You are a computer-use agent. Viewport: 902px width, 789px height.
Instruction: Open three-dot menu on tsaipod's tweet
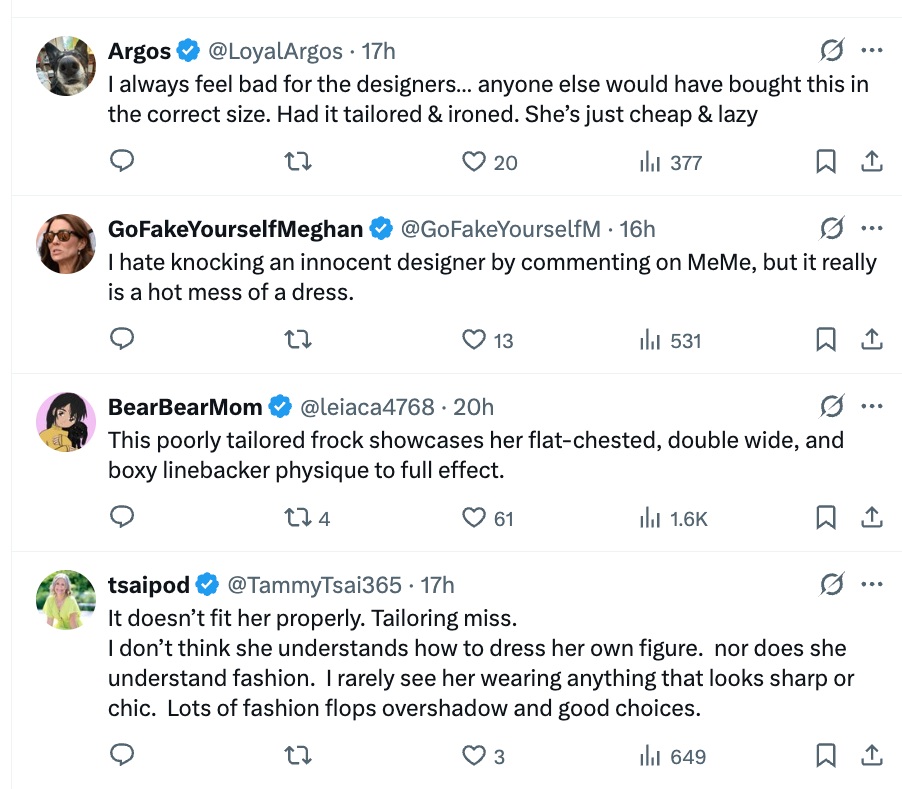pos(871,584)
